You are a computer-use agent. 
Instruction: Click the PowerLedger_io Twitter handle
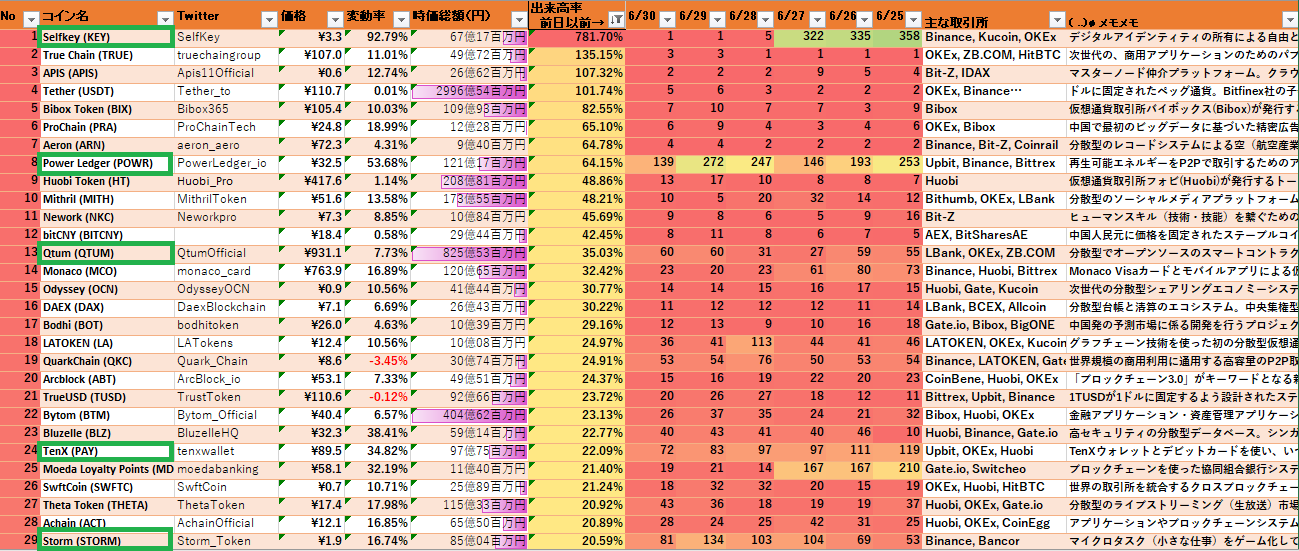(x=222, y=163)
